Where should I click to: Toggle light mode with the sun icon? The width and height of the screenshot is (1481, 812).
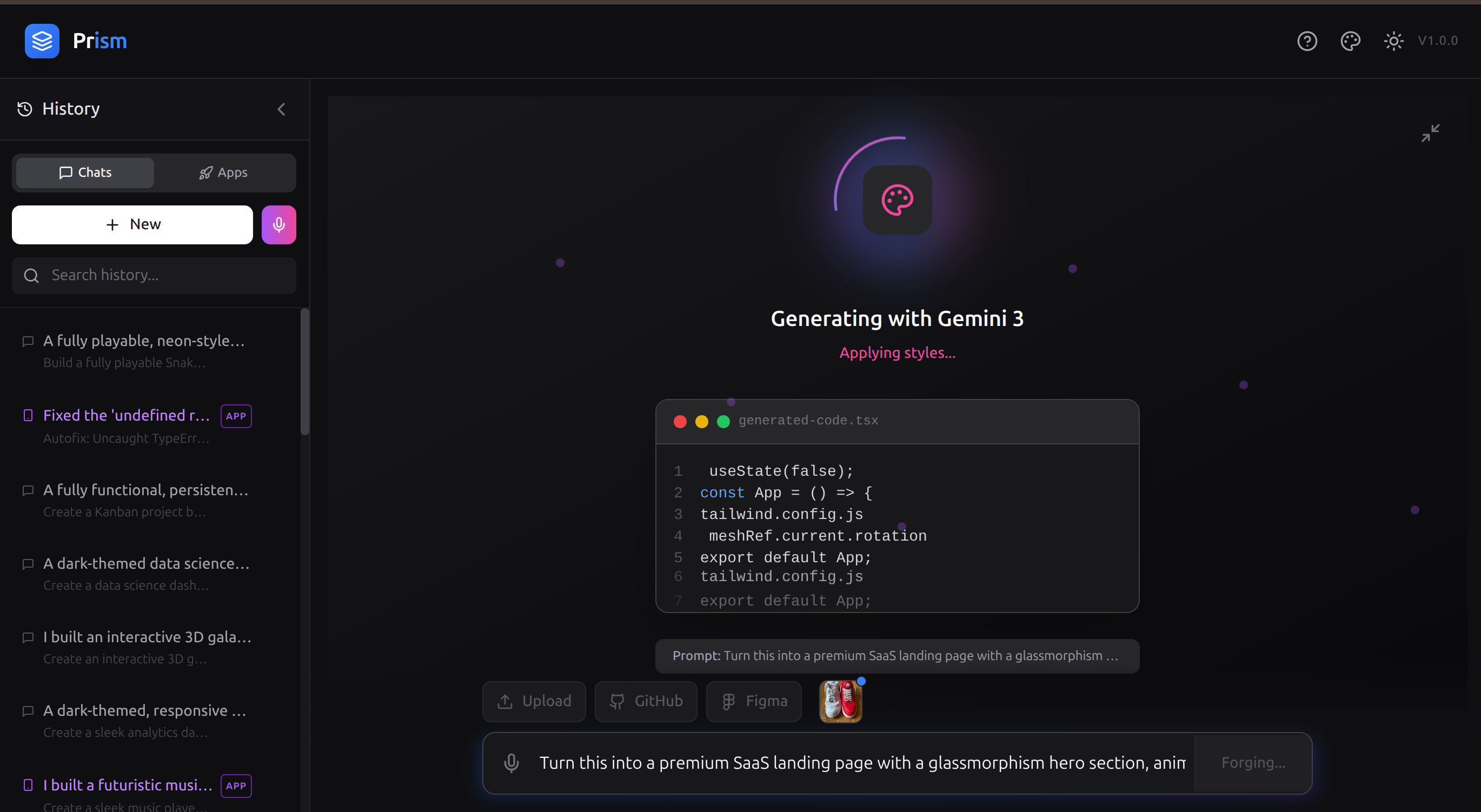[1393, 41]
